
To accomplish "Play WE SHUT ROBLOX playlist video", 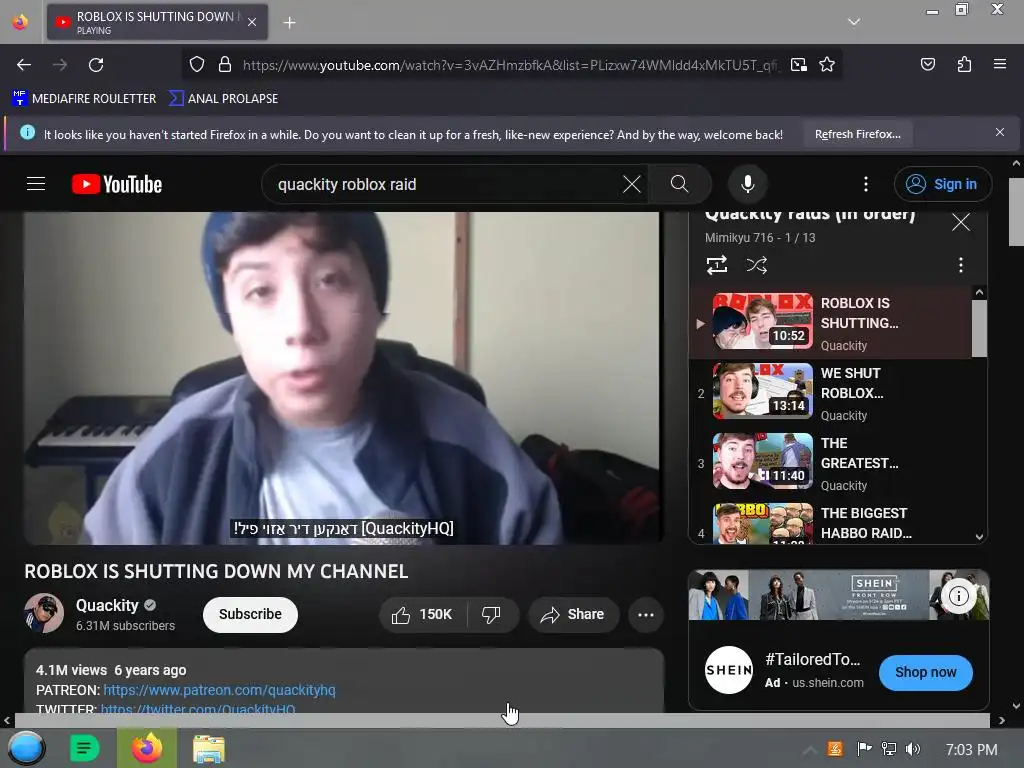I will click(830, 392).
